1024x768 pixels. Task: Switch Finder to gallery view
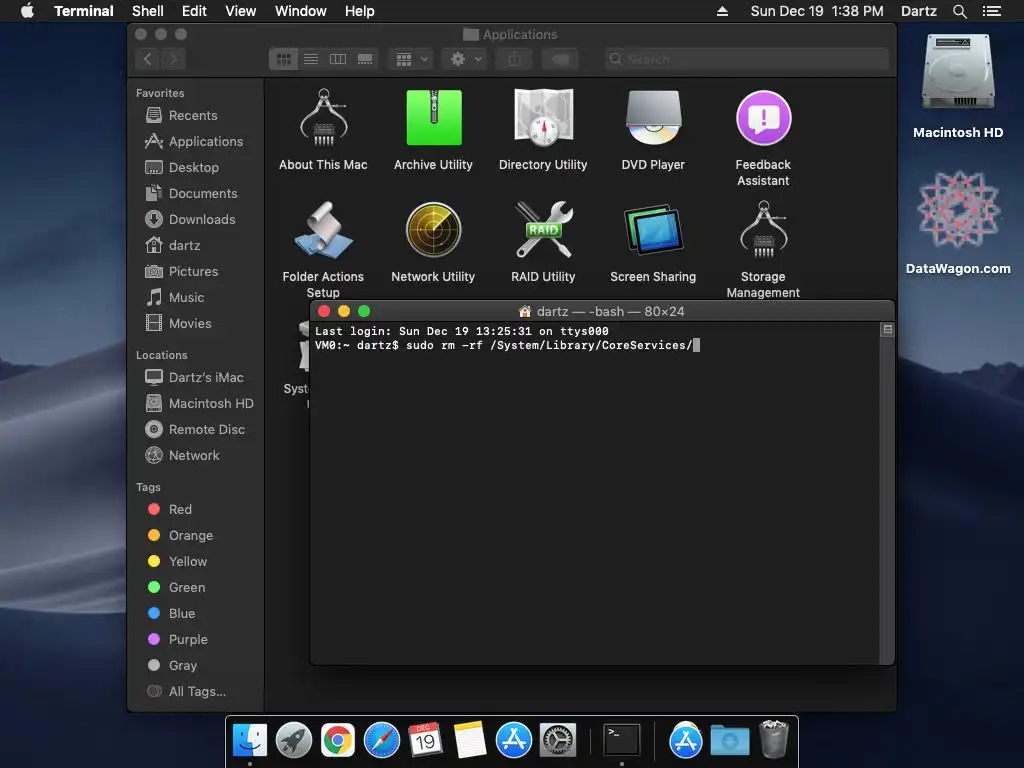365,59
